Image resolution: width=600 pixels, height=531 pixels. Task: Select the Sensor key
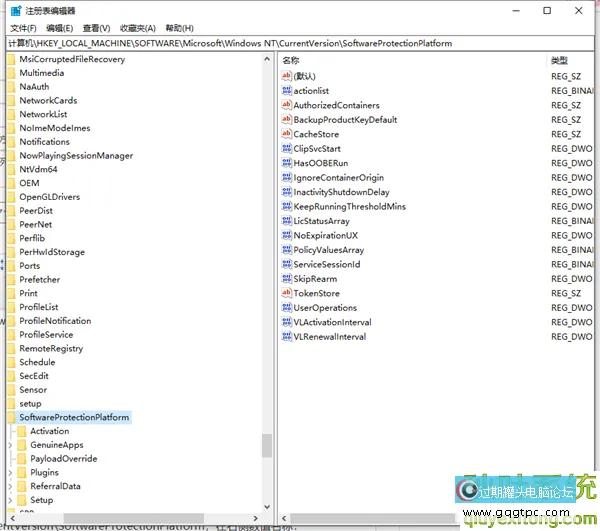(x=33, y=390)
